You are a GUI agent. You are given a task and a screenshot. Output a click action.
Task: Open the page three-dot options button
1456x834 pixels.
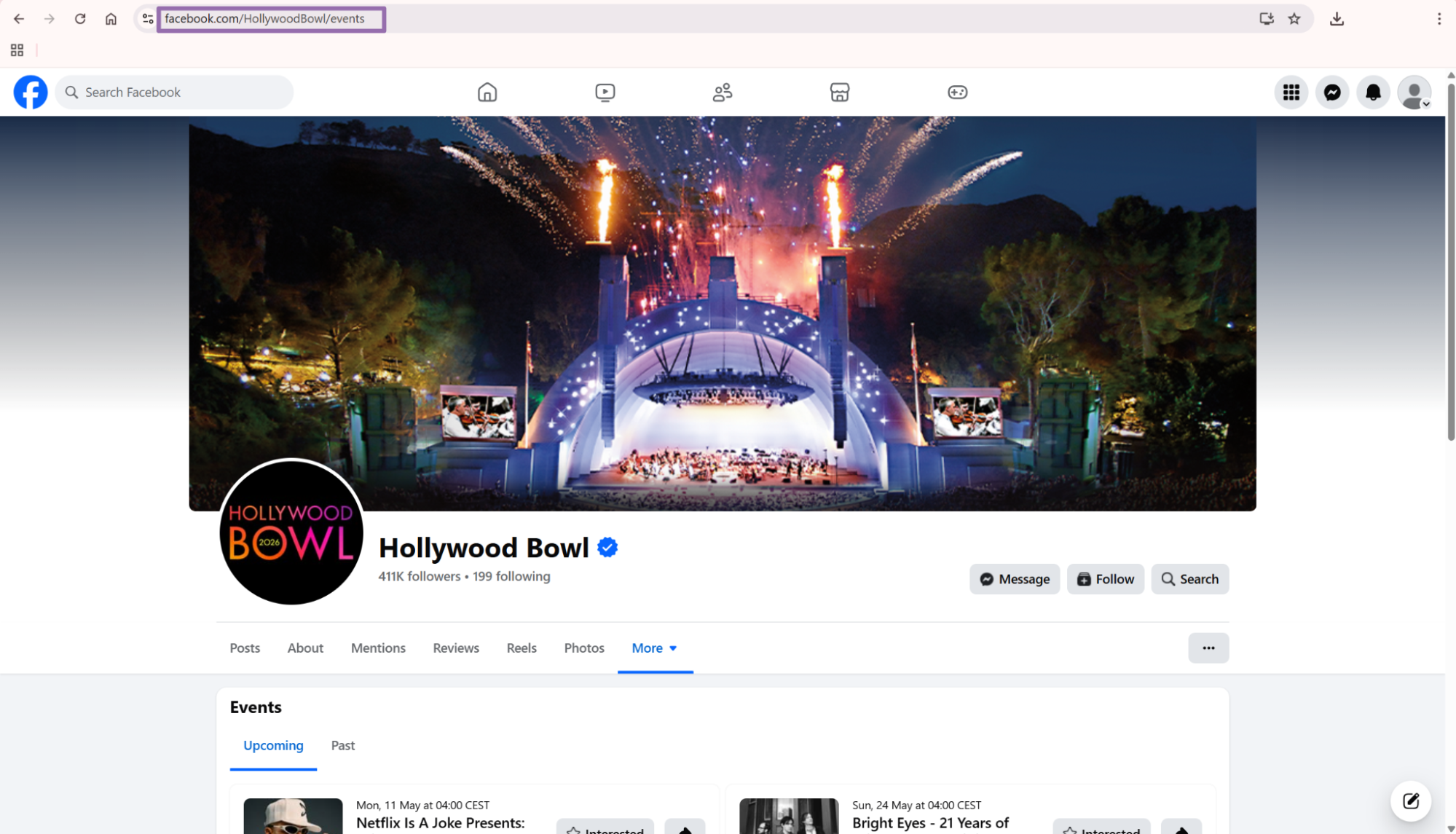coord(1208,648)
